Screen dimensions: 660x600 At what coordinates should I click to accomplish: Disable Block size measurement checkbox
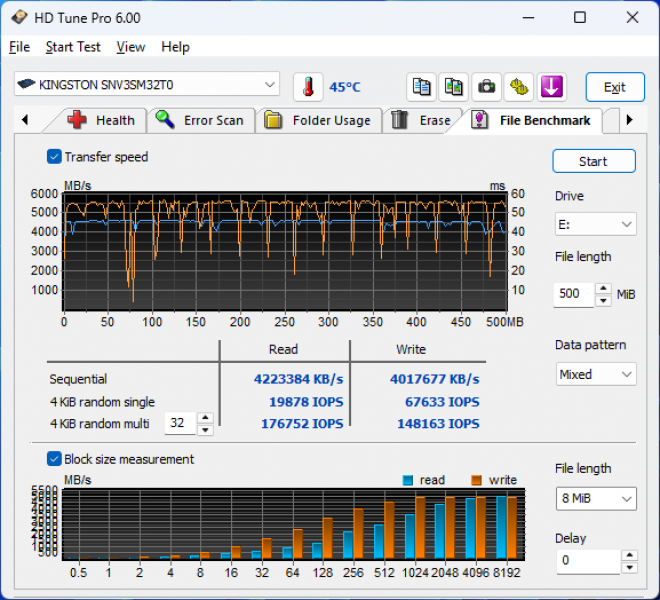click(54, 459)
